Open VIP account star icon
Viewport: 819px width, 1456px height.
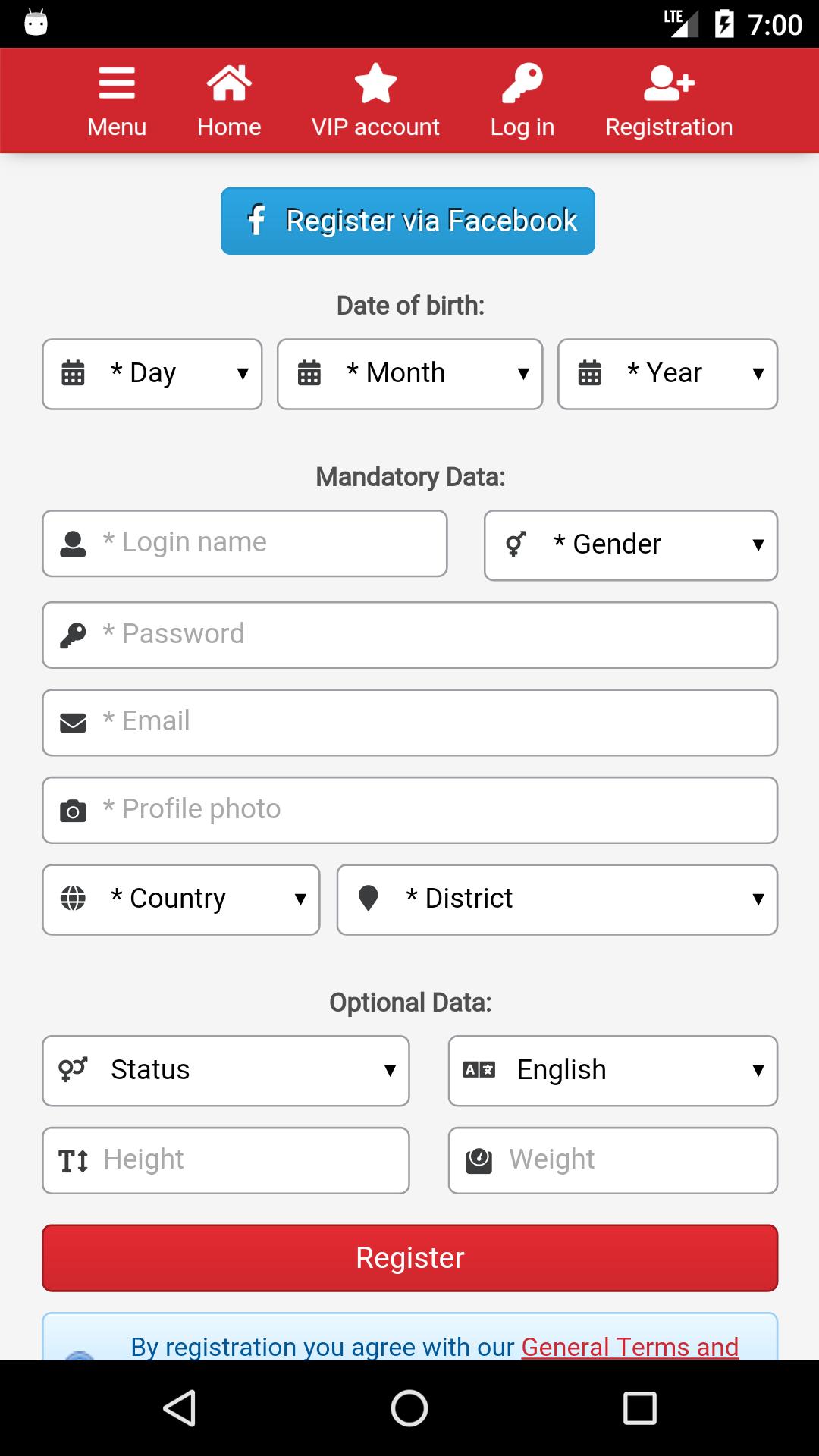375,83
